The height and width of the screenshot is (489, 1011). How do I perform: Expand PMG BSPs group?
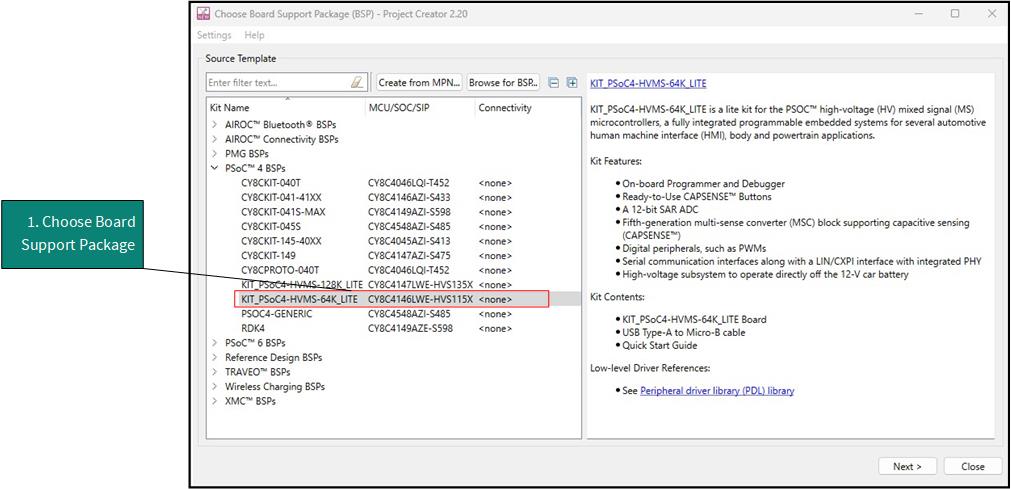click(214, 154)
